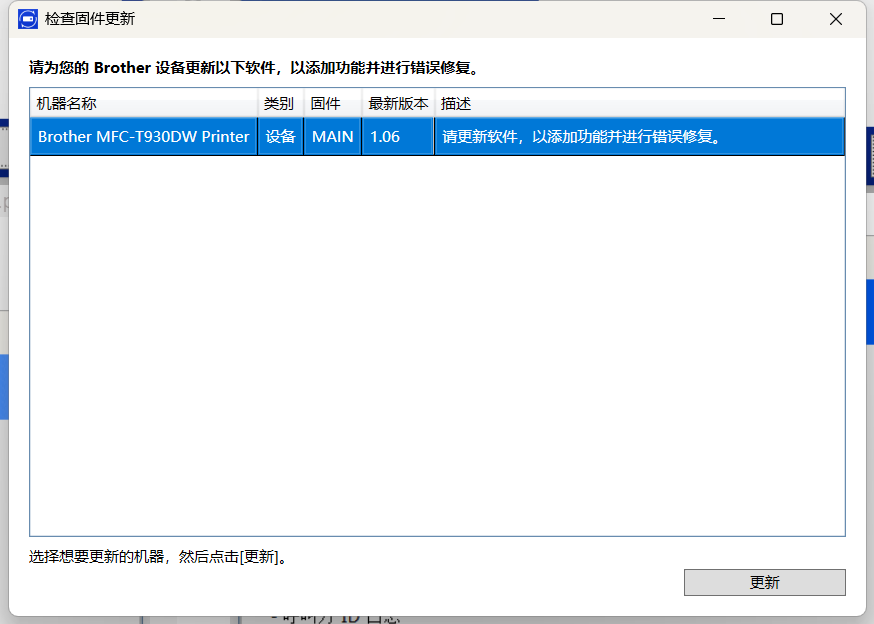This screenshot has height=624, width=874.
Task: Maximize the 检查固件更新 window
Action: (x=776, y=19)
